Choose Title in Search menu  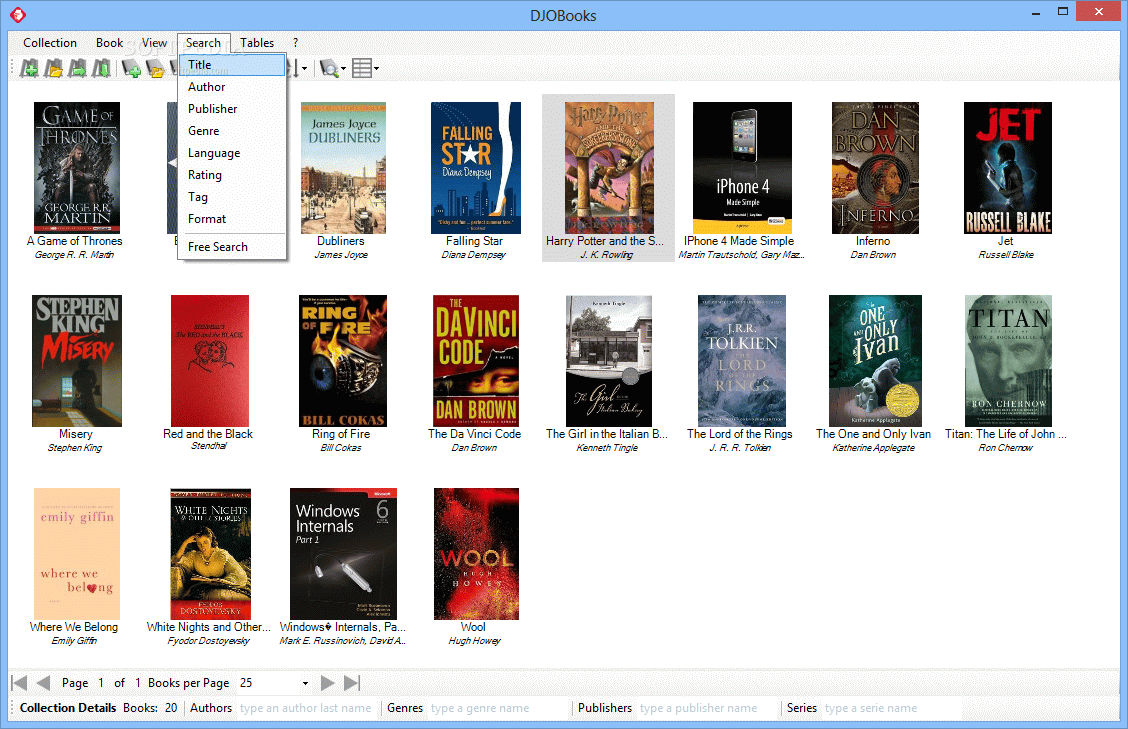click(232, 65)
